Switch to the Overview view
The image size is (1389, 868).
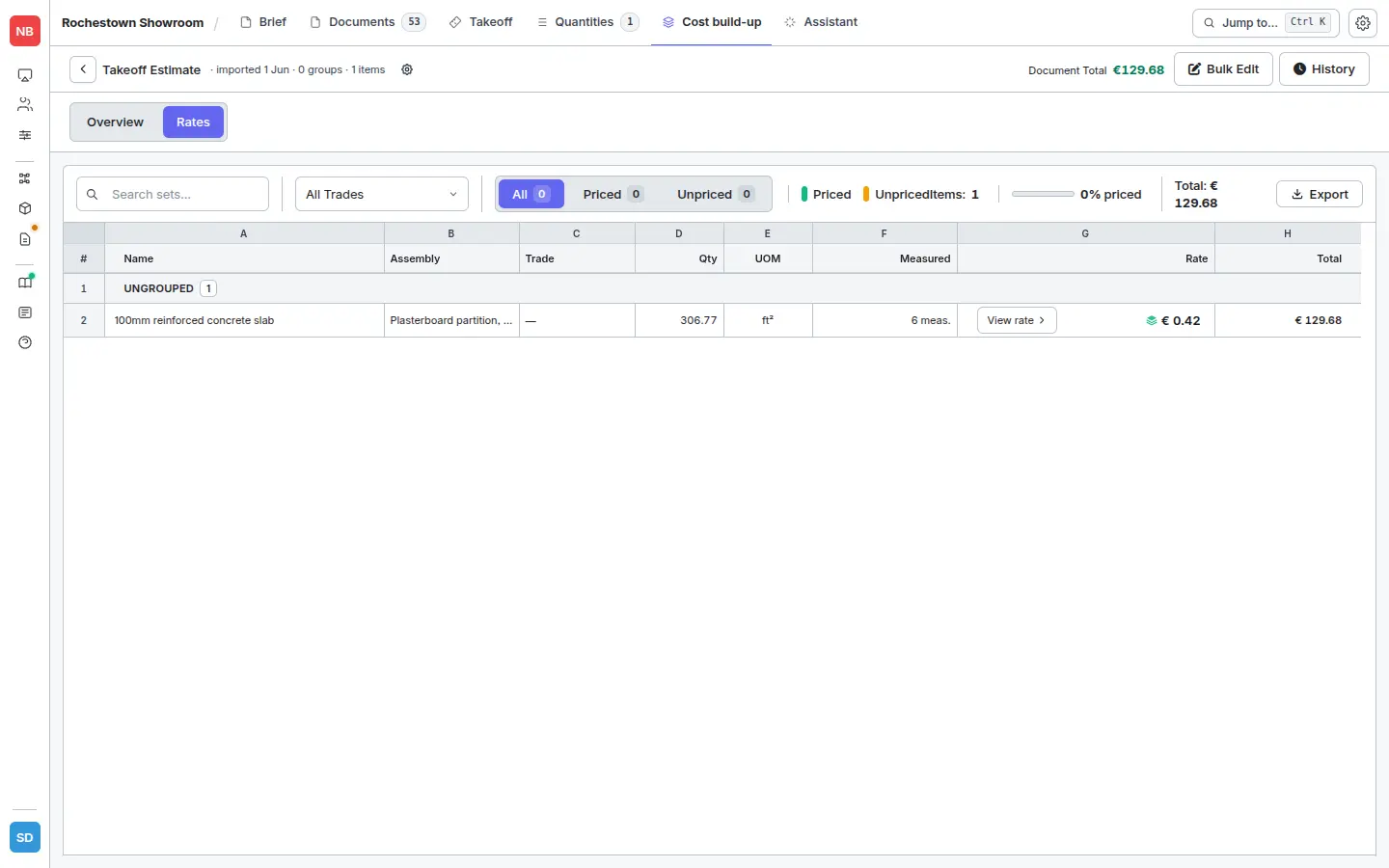point(115,122)
